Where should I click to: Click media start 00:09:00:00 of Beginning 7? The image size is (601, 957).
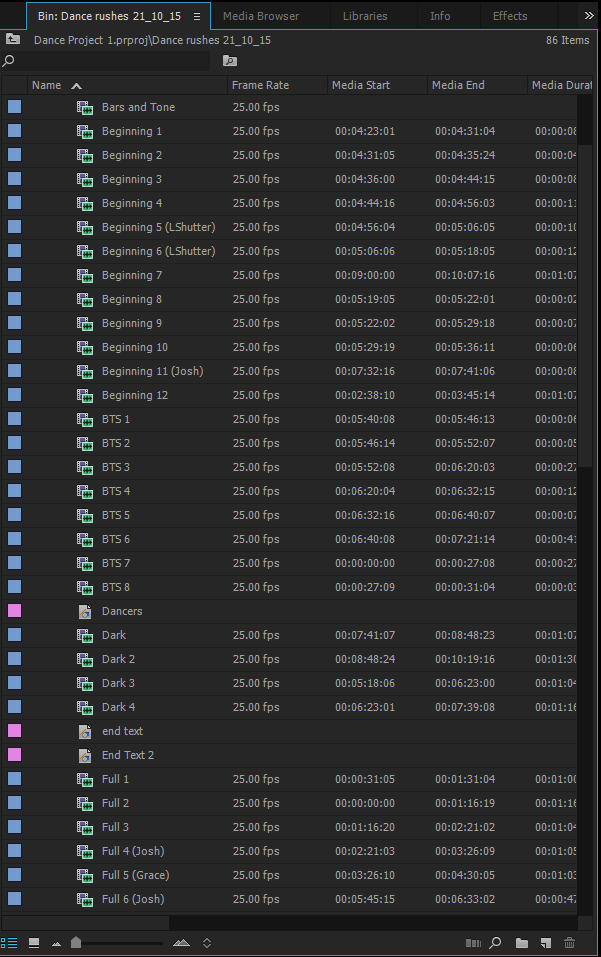pyautogui.click(x=365, y=275)
